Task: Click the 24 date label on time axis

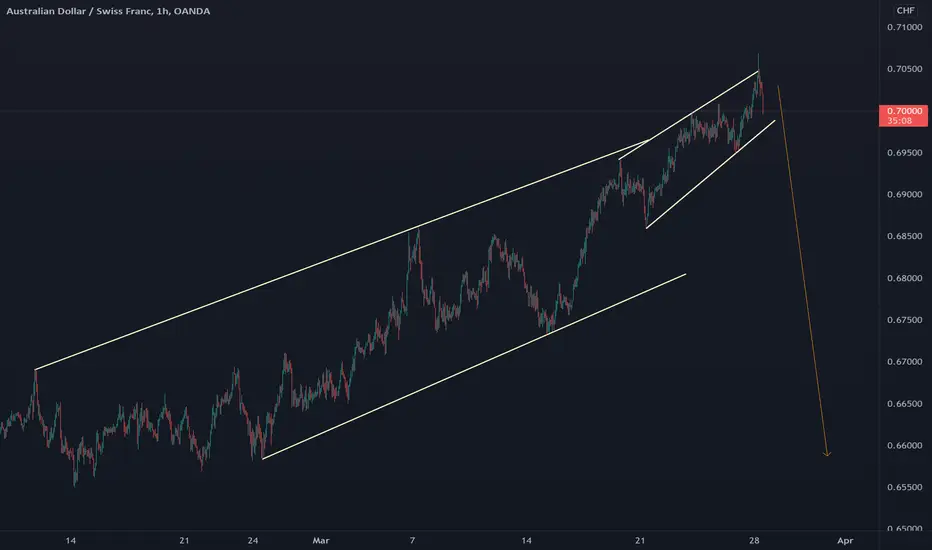Action: pyautogui.click(x=253, y=540)
